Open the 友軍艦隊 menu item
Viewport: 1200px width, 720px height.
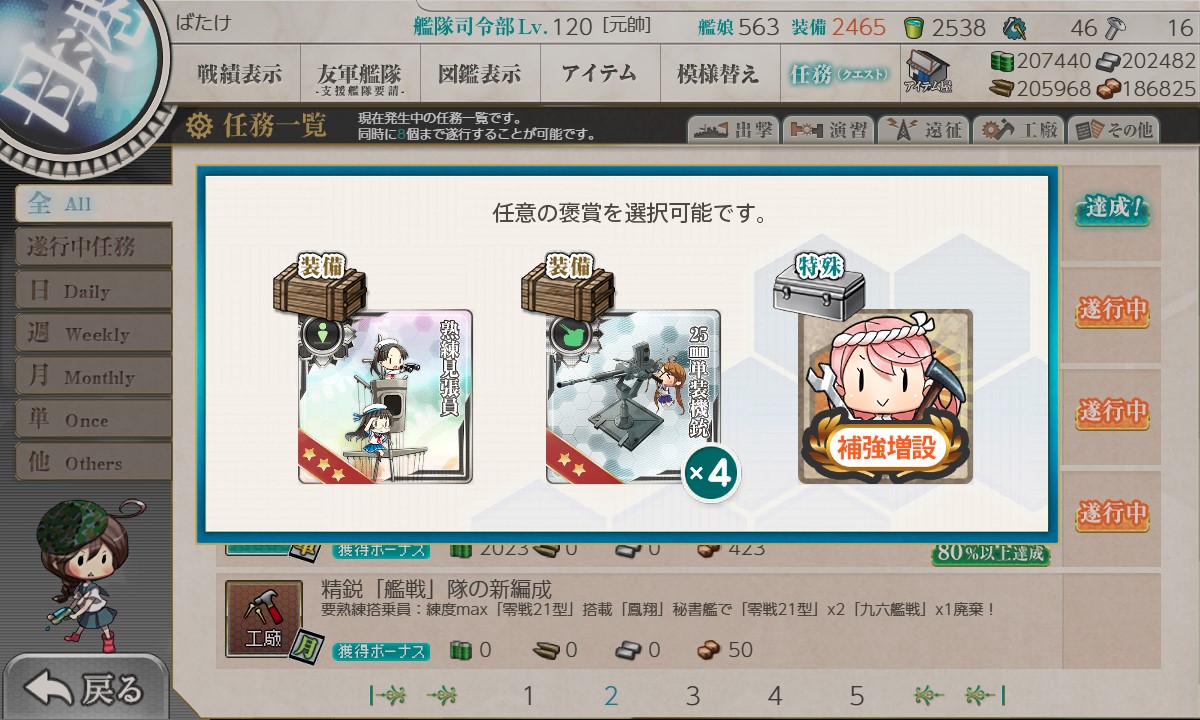tap(359, 74)
